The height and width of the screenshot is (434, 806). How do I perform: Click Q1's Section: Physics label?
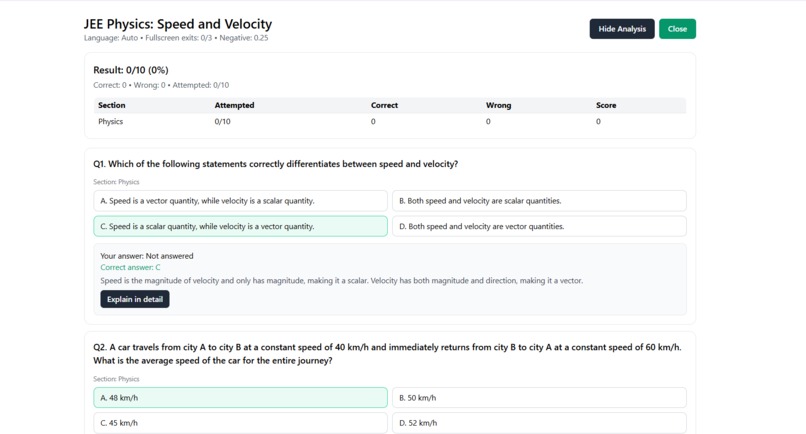[116, 182]
